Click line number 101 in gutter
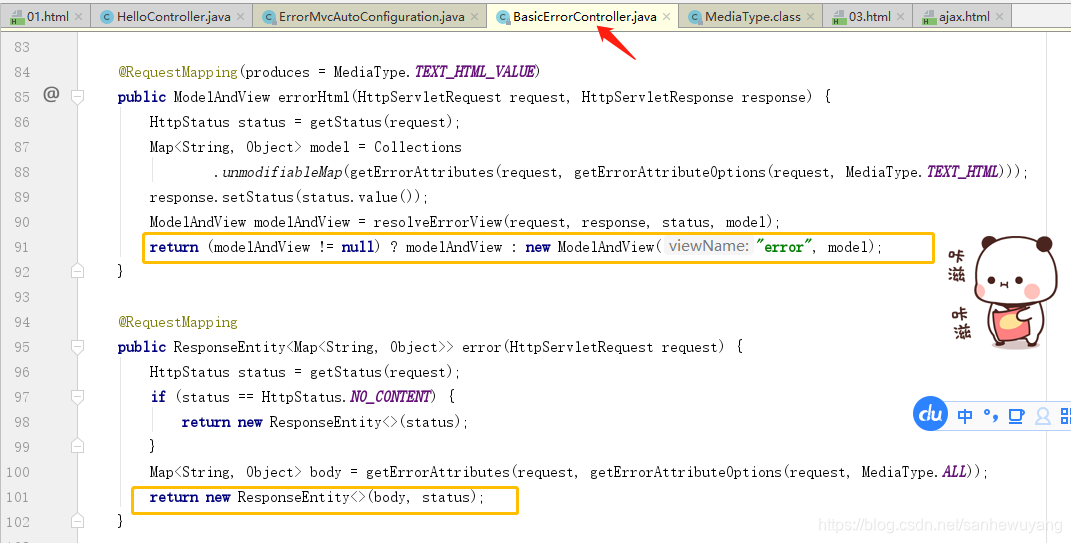 coord(18,497)
